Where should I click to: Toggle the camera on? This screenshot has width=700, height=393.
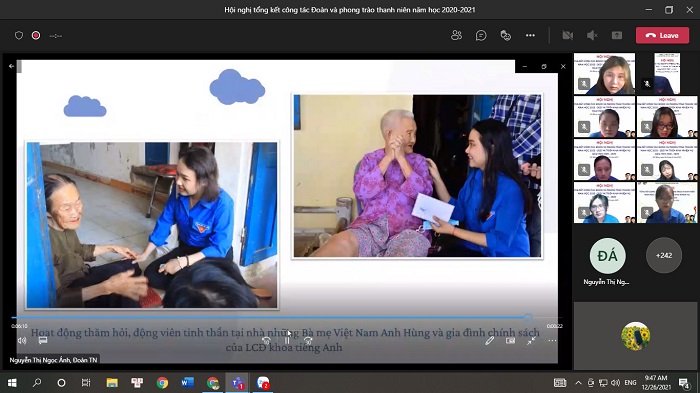pyautogui.click(x=567, y=35)
